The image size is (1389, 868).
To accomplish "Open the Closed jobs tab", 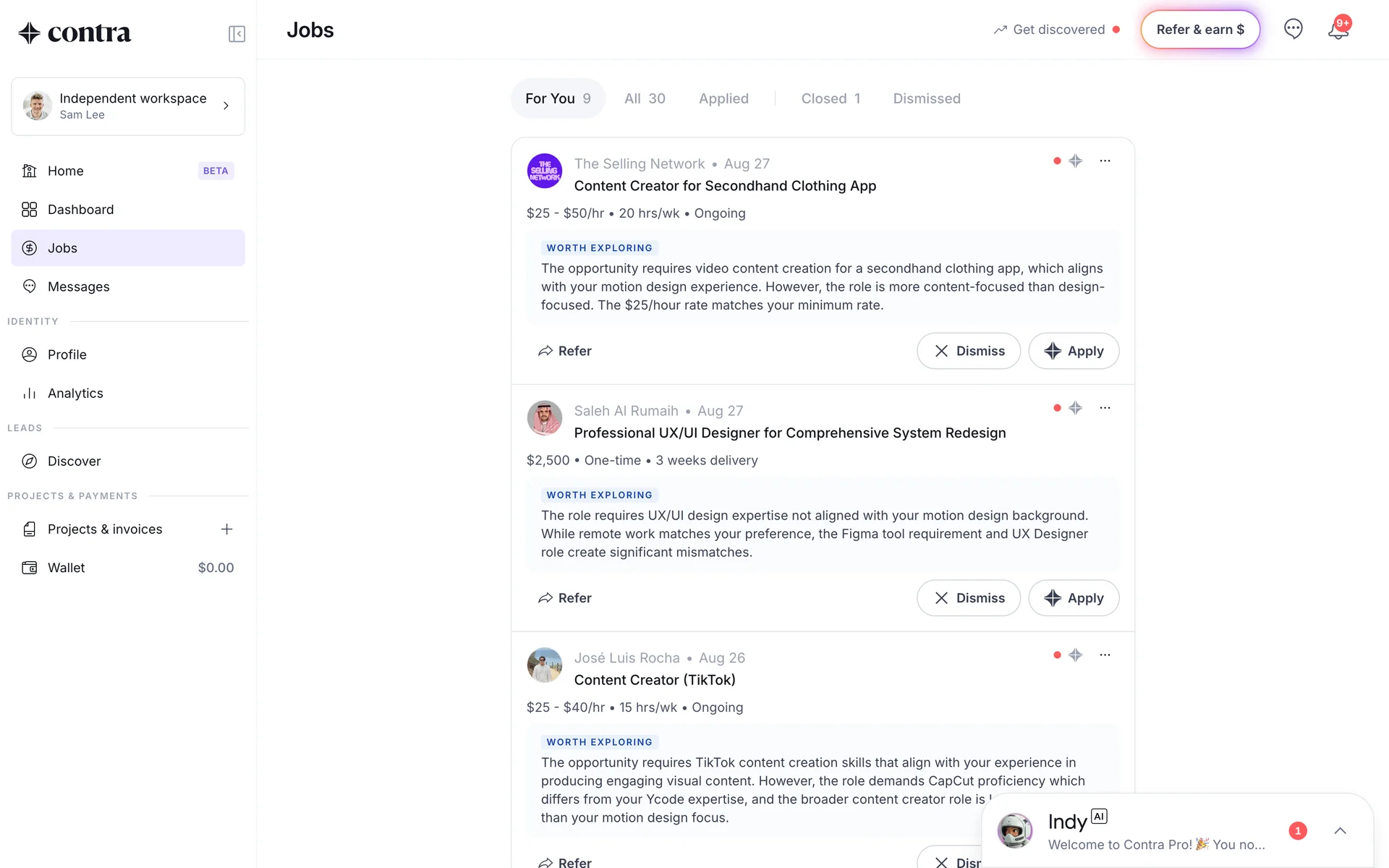I will tap(830, 98).
